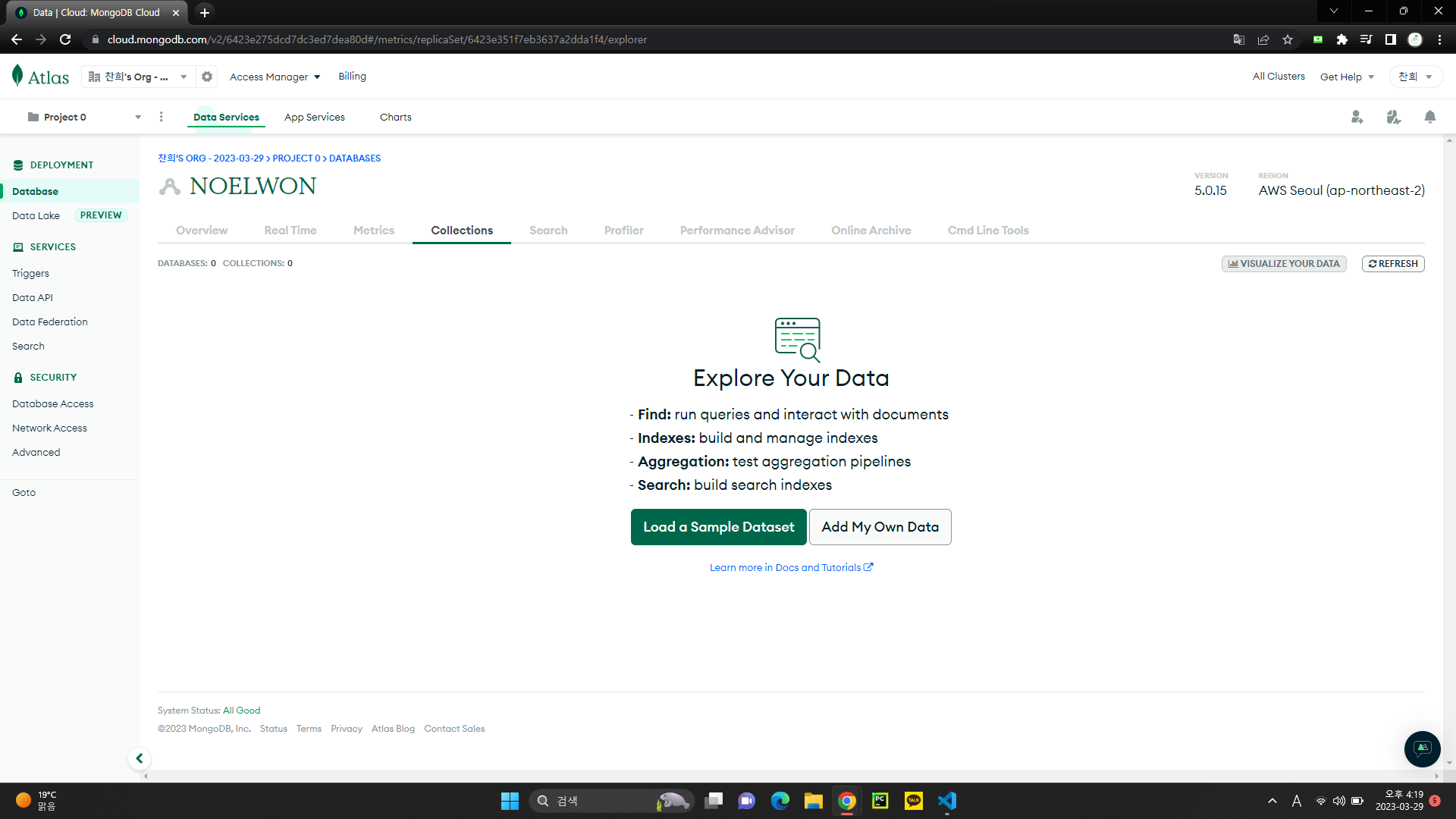1456x819 pixels.
Task: Click Load a Sample Dataset button
Action: 719,527
